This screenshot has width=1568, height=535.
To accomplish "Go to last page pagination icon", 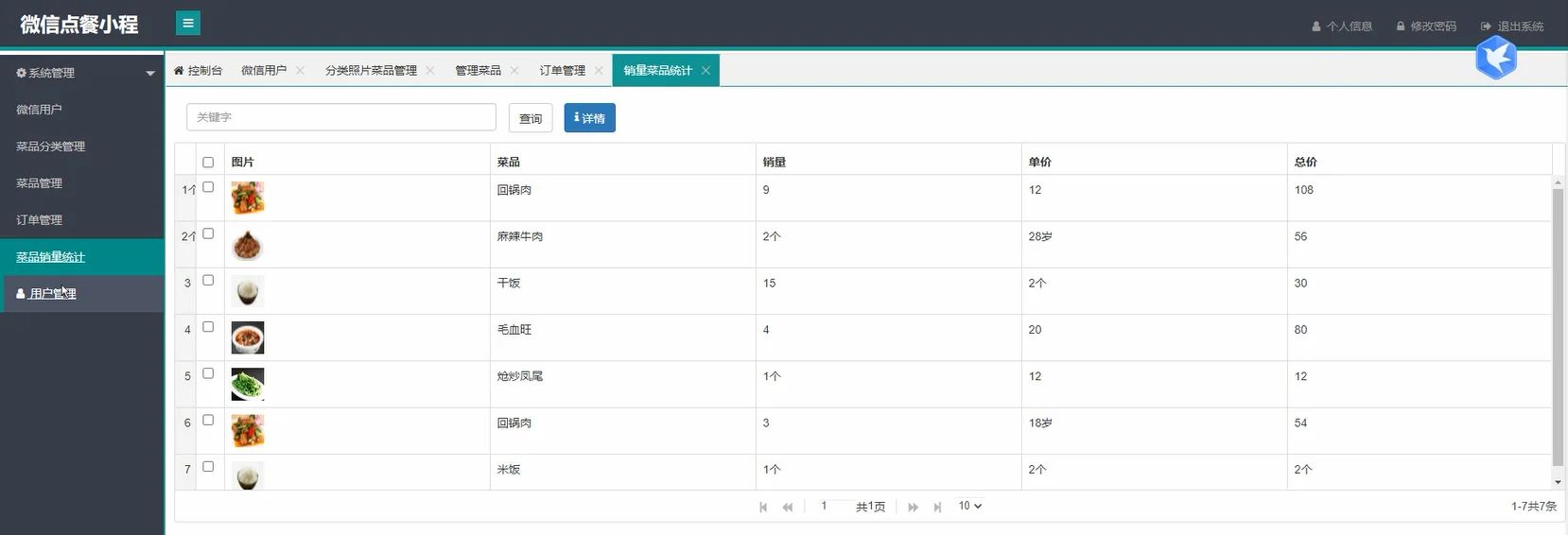I will (x=937, y=507).
